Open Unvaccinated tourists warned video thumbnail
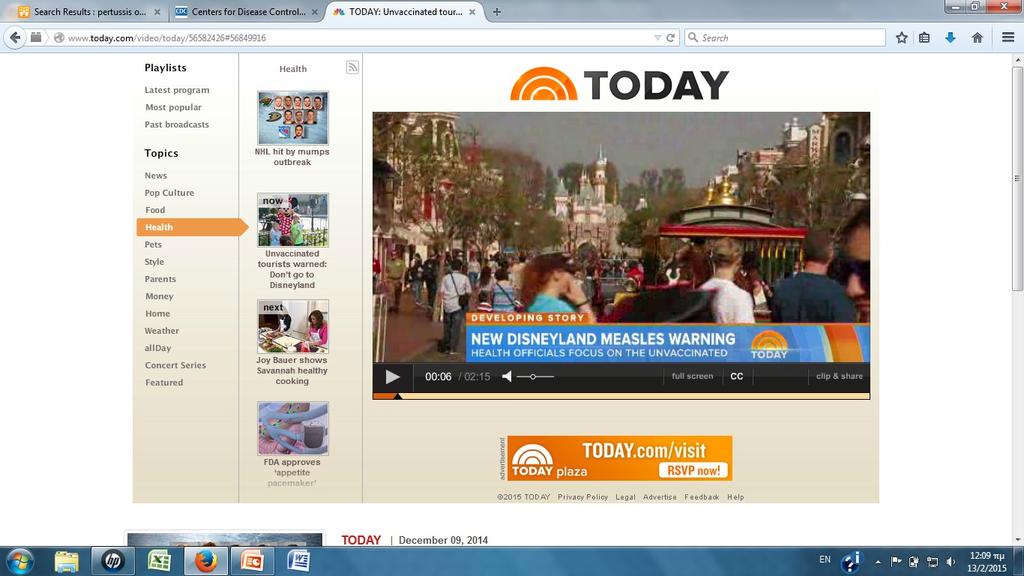Screen dimensions: 1024x576 (293, 220)
